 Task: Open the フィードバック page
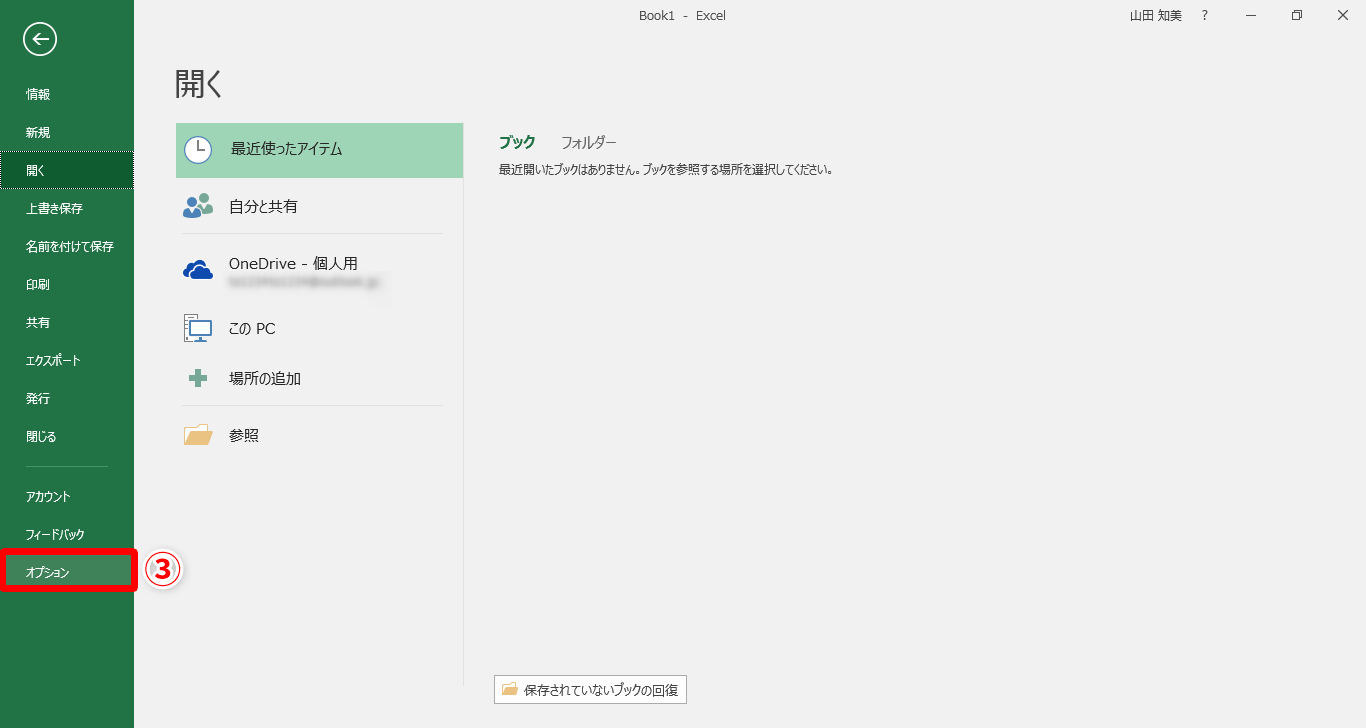click(67, 534)
